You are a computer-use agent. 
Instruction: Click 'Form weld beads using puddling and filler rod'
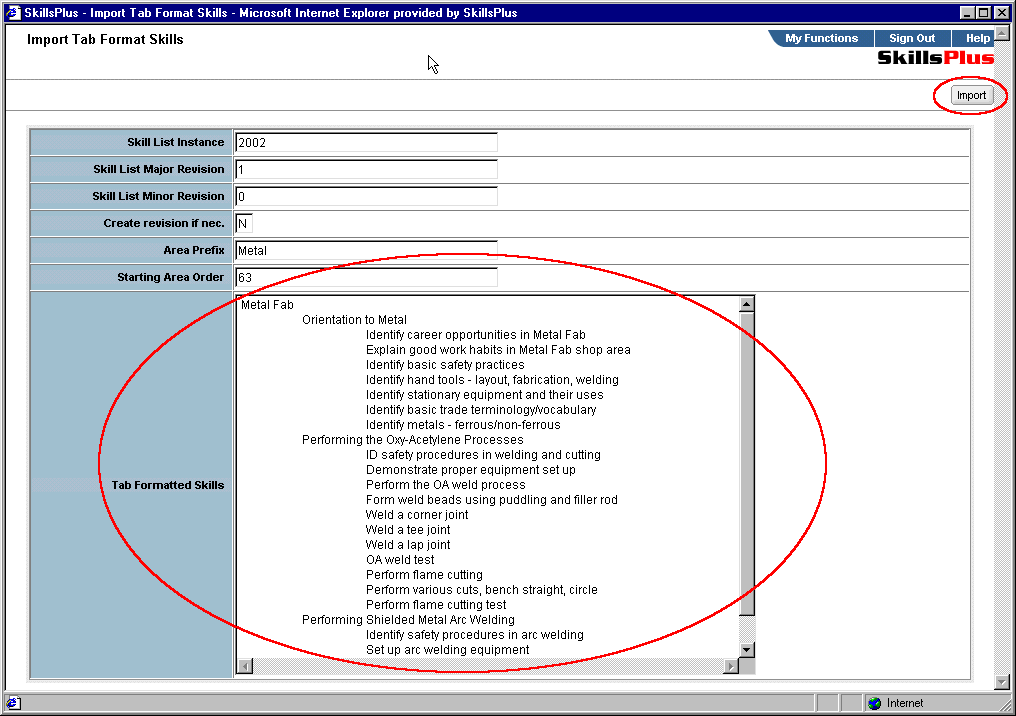pos(492,500)
